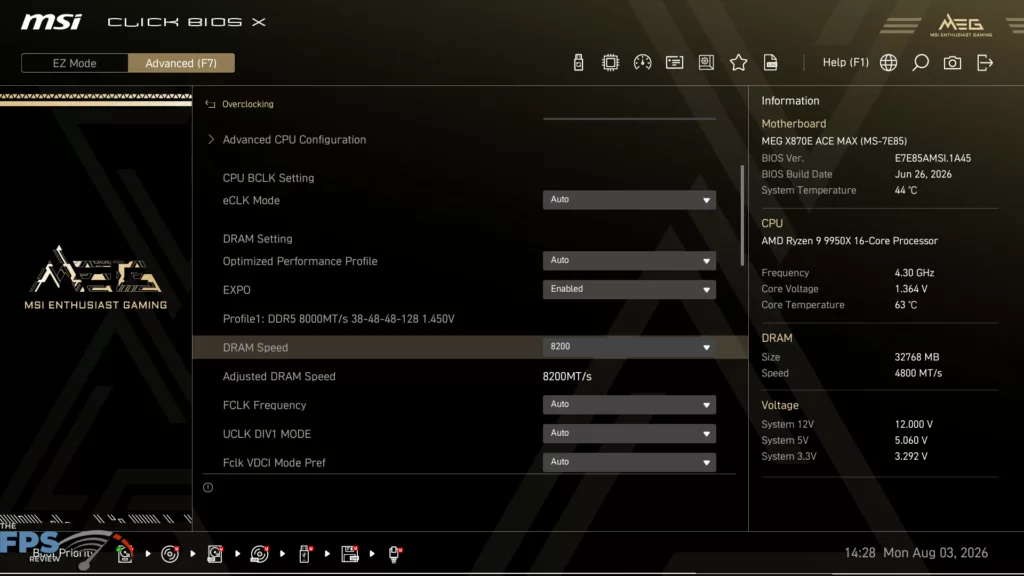Image resolution: width=1024 pixels, height=576 pixels.
Task: Open Favorites with the star icon
Action: [738, 63]
